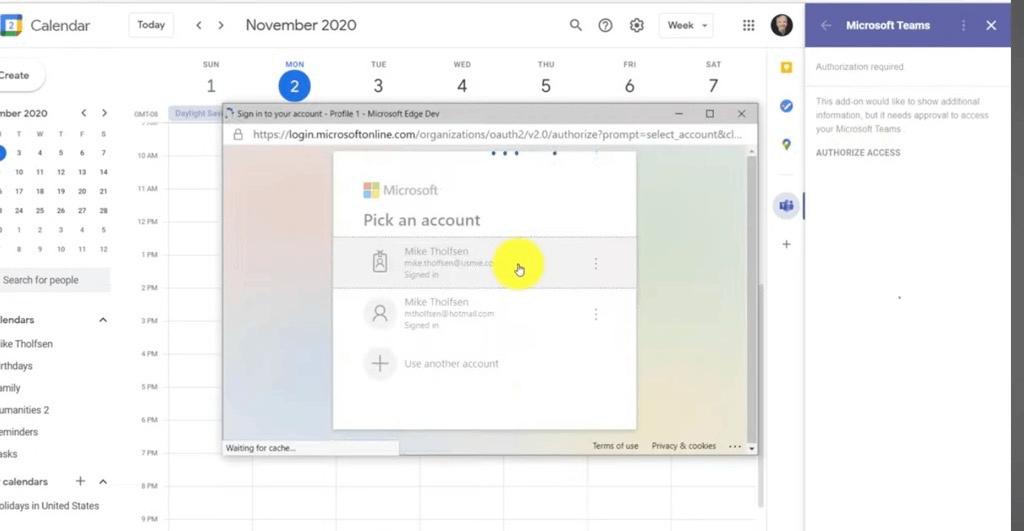Pick day 21 in the mini calendar
Viewport: 1024px width, 531px height.
tap(103, 191)
